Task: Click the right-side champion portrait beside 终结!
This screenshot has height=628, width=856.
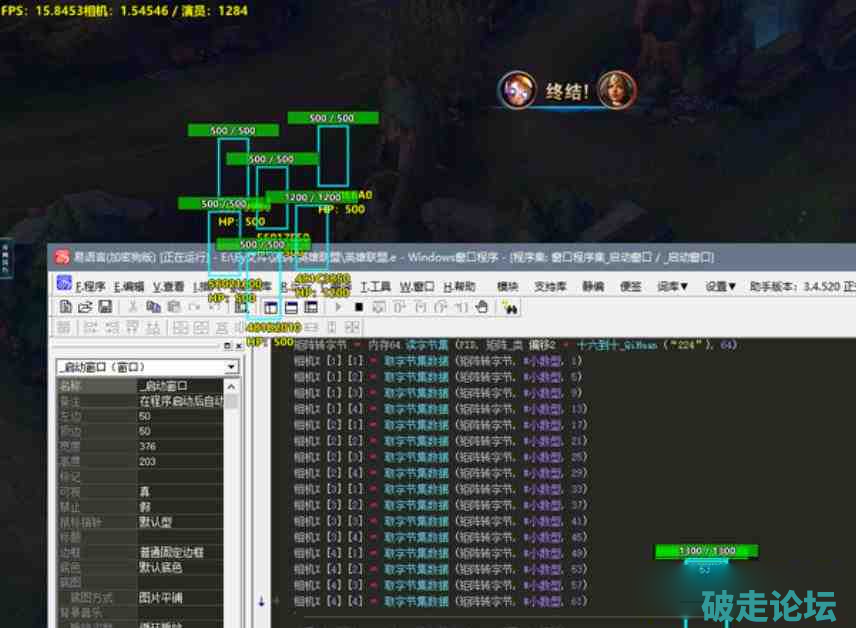Action: pyautogui.click(x=615, y=90)
